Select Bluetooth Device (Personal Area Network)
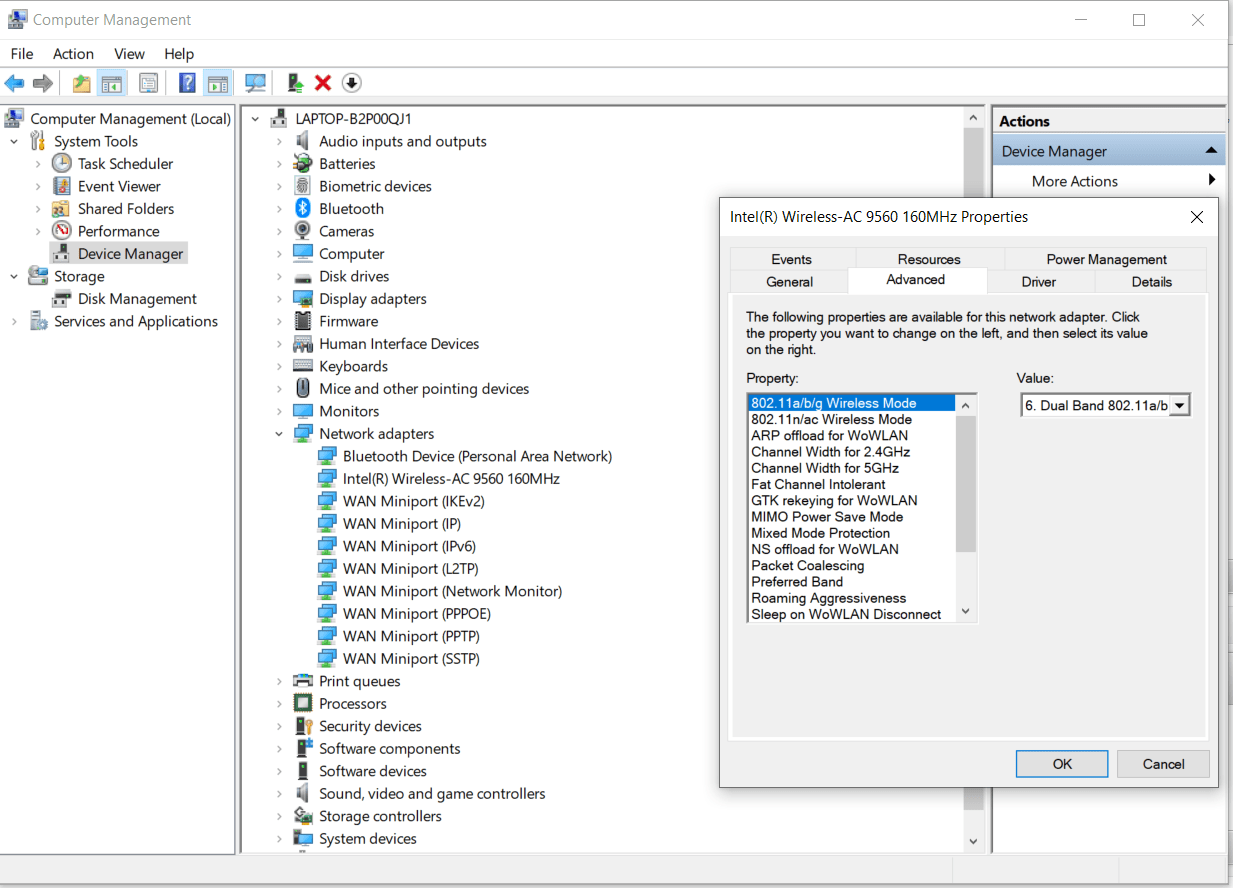This screenshot has height=888, width=1233. pyautogui.click(x=477, y=456)
